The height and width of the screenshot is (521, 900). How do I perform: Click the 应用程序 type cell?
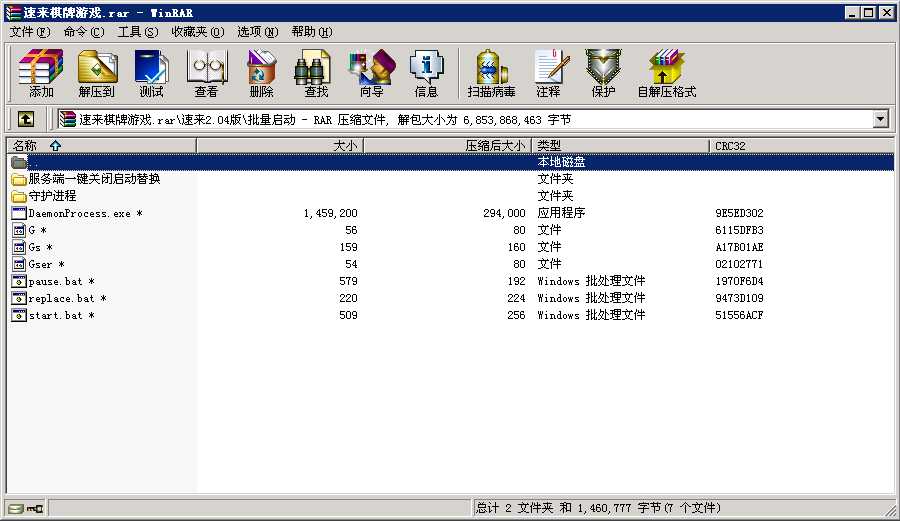click(x=561, y=213)
